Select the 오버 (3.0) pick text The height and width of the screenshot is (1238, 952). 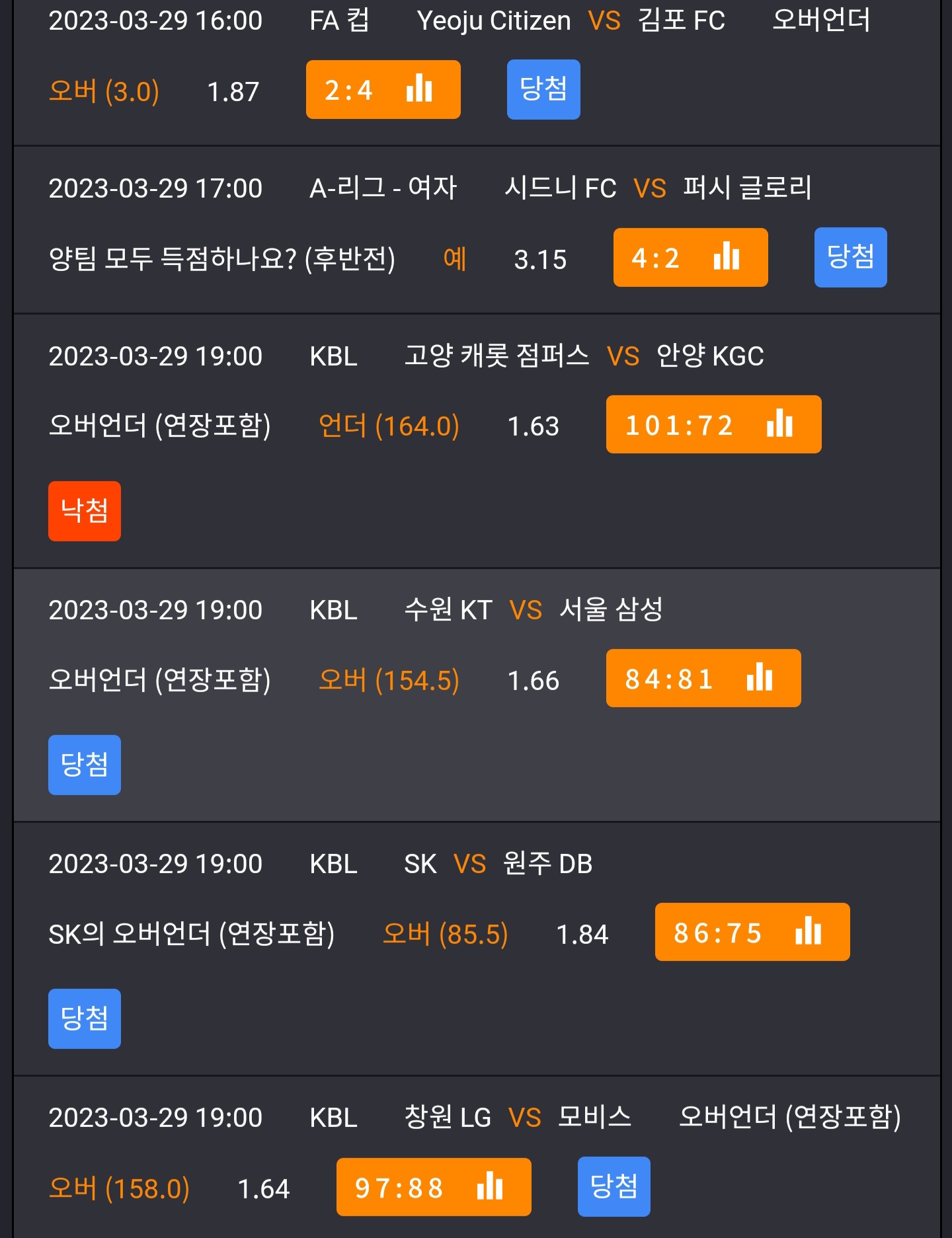point(104,91)
